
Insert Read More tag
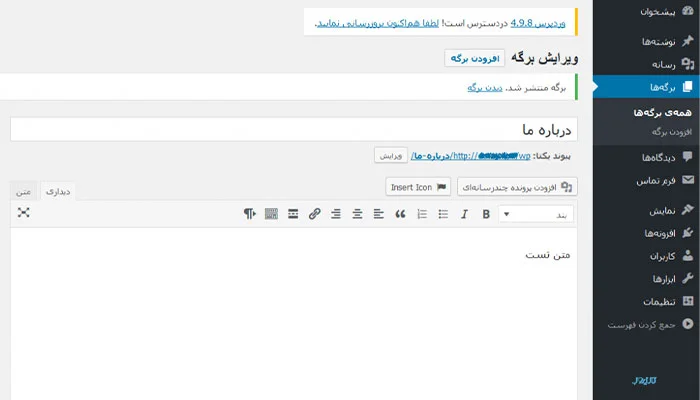[x=293, y=214]
